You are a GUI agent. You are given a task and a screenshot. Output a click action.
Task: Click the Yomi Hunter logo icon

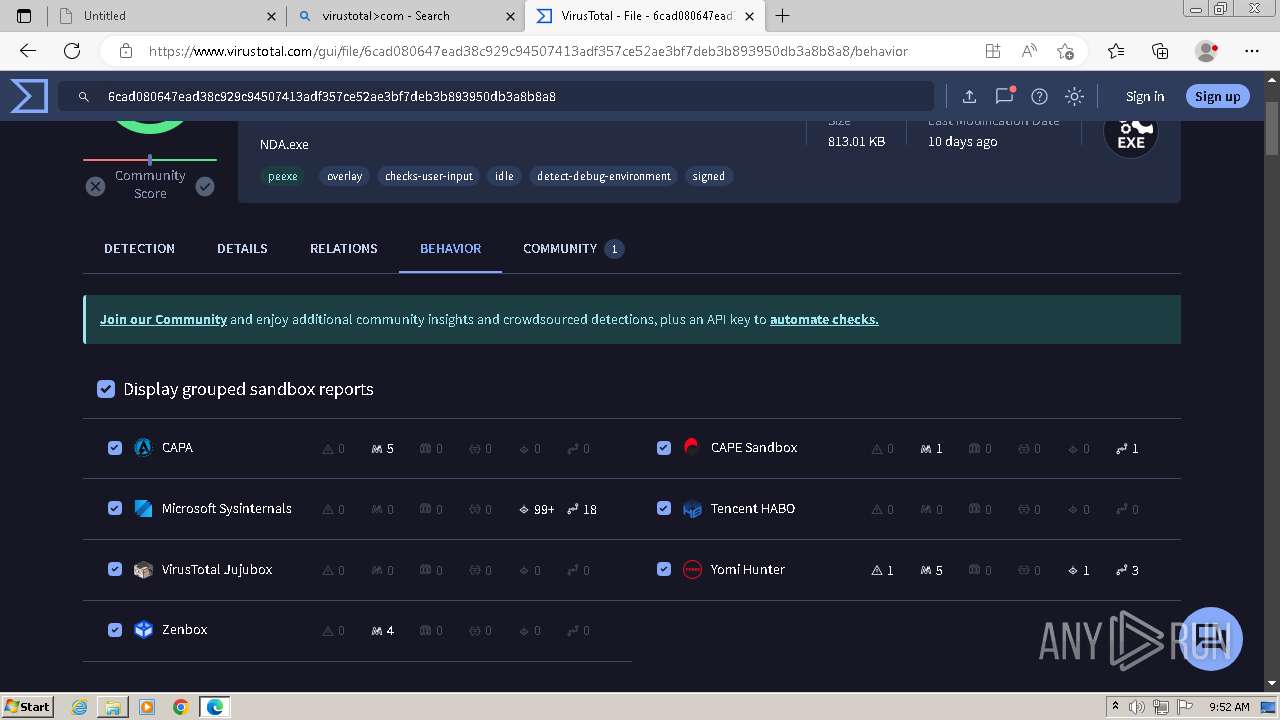point(692,569)
